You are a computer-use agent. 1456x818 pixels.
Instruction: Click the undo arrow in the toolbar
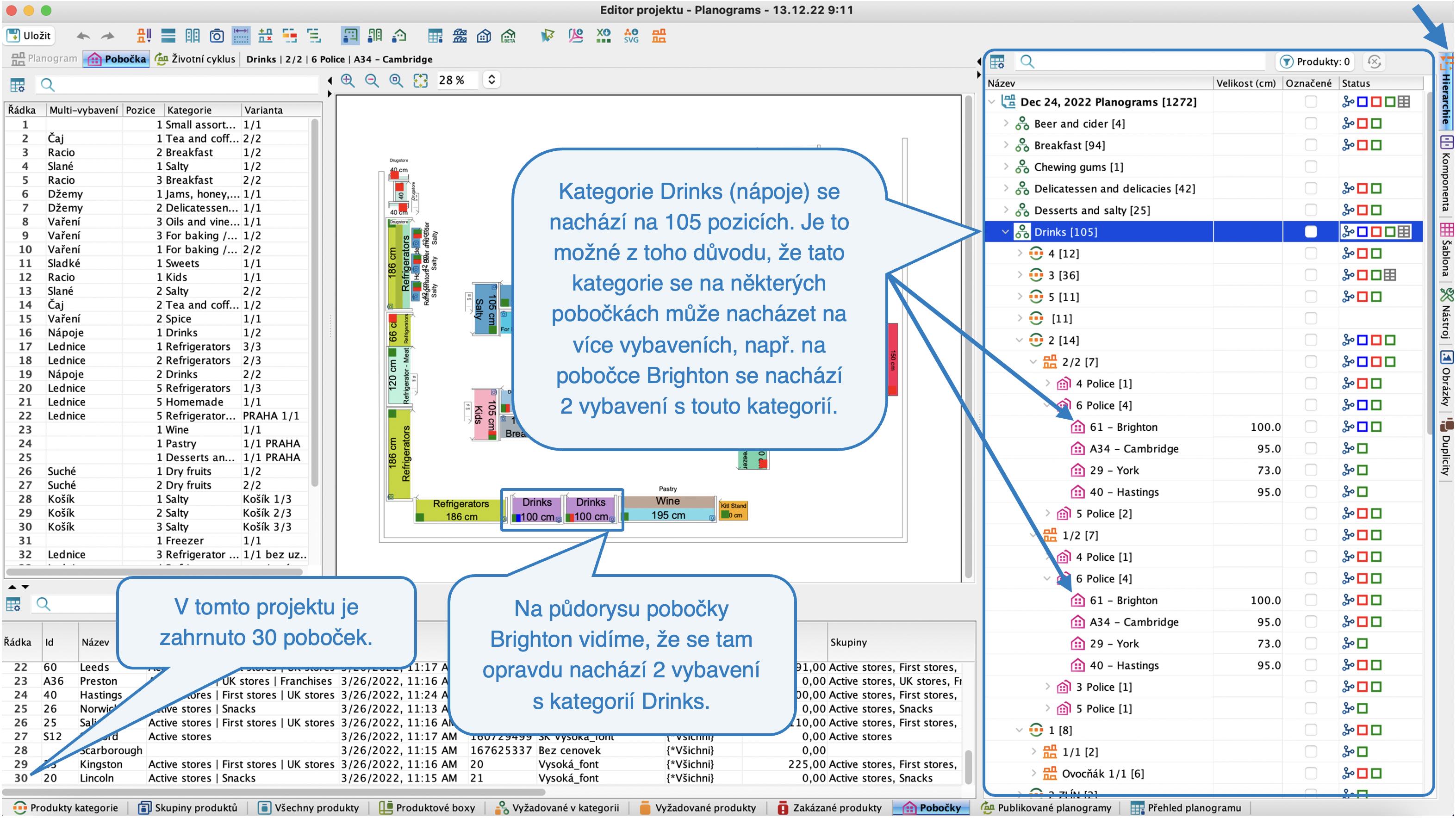83,36
